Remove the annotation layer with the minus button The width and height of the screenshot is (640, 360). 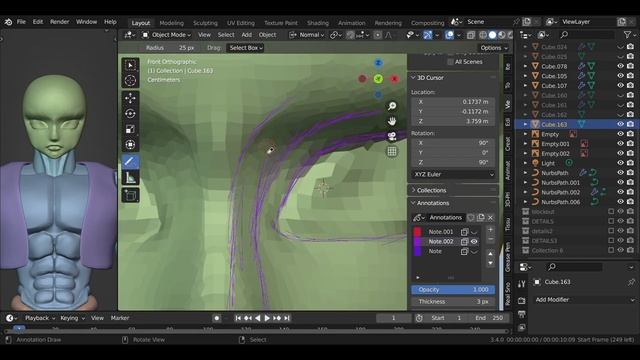tap(491, 240)
